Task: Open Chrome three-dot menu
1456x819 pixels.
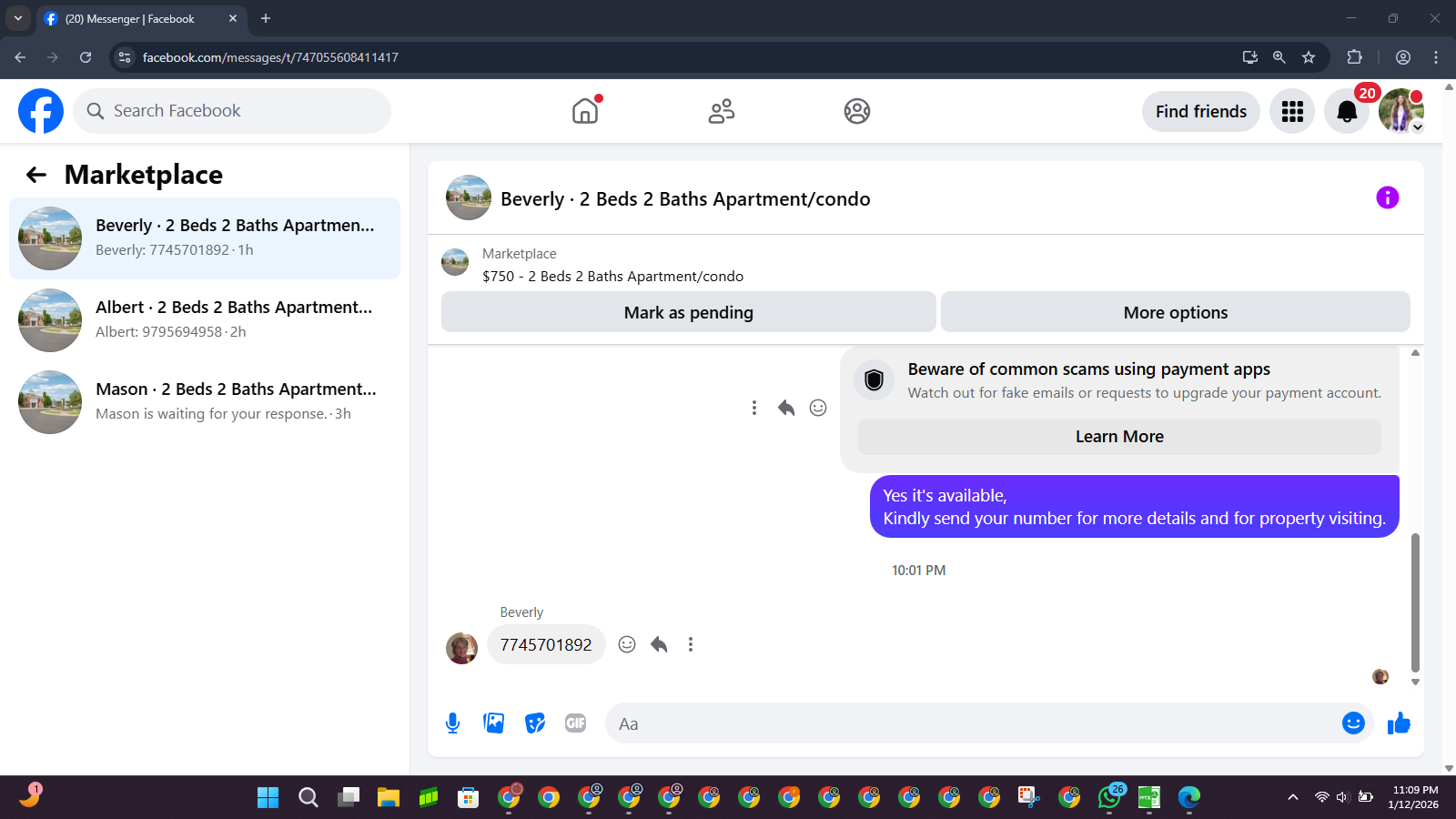Action: point(1436,57)
